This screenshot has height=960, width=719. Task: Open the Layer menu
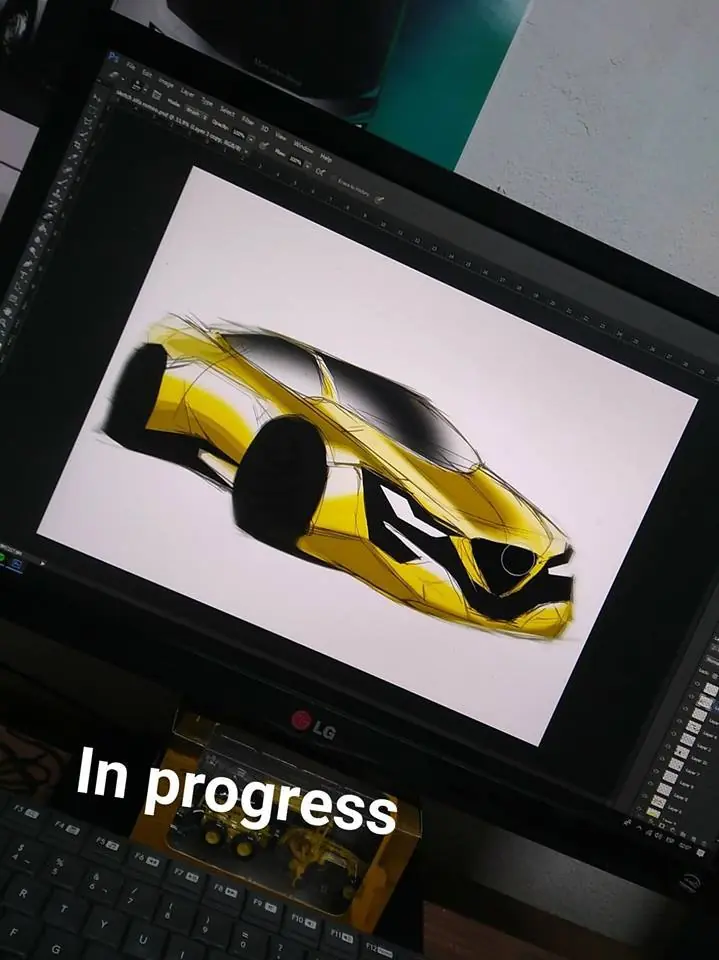click(x=187, y=92)
